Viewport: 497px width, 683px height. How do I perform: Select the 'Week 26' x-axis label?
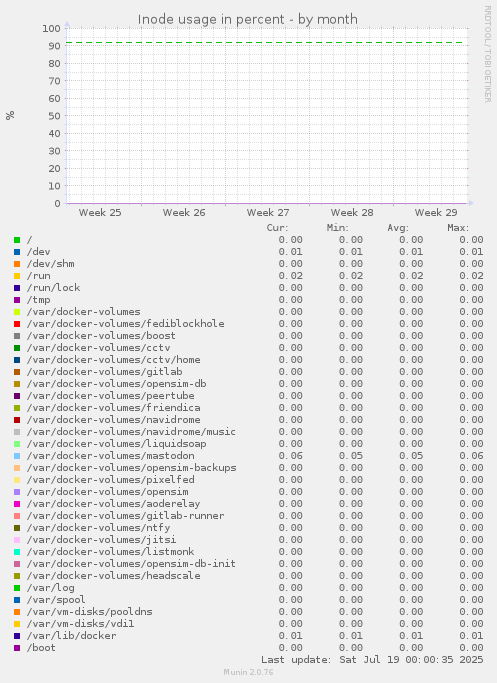184,213
